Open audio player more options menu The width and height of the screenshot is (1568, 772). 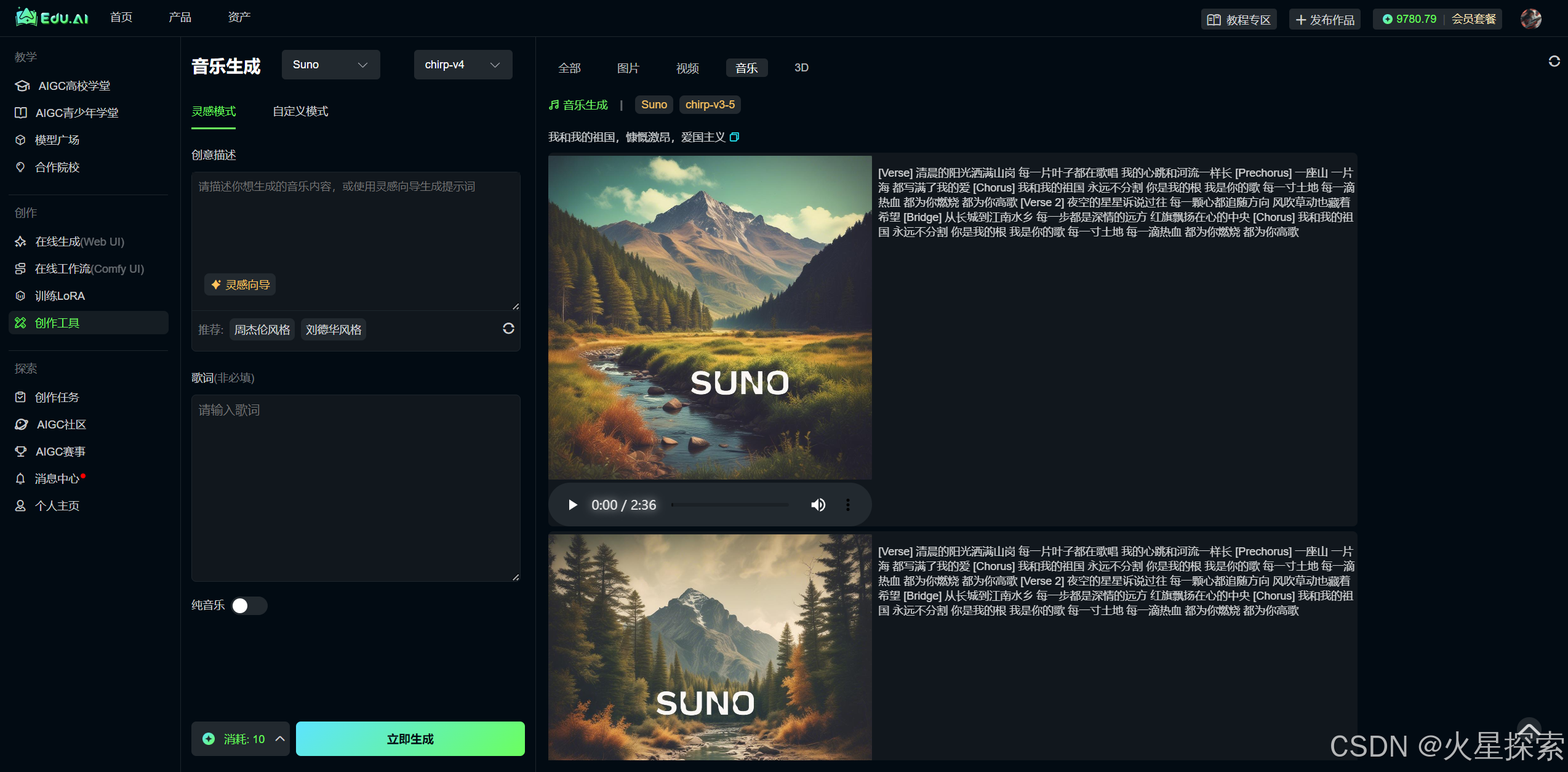pyautogui.click(x=848, y=505)
